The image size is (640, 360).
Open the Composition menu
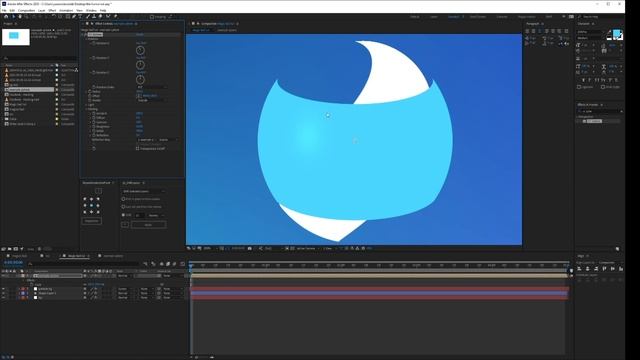27,10
